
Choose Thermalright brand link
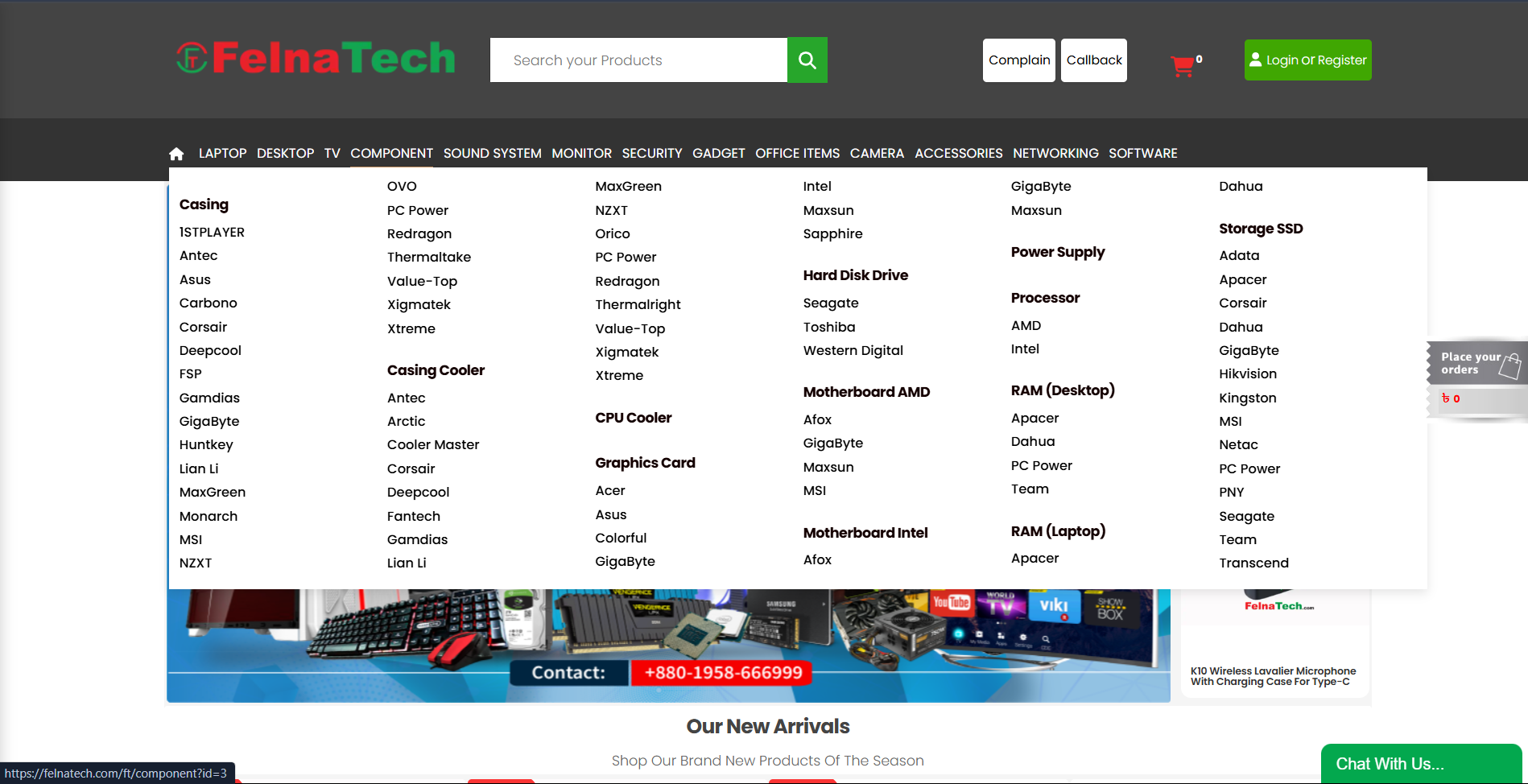tap(638, 304)
